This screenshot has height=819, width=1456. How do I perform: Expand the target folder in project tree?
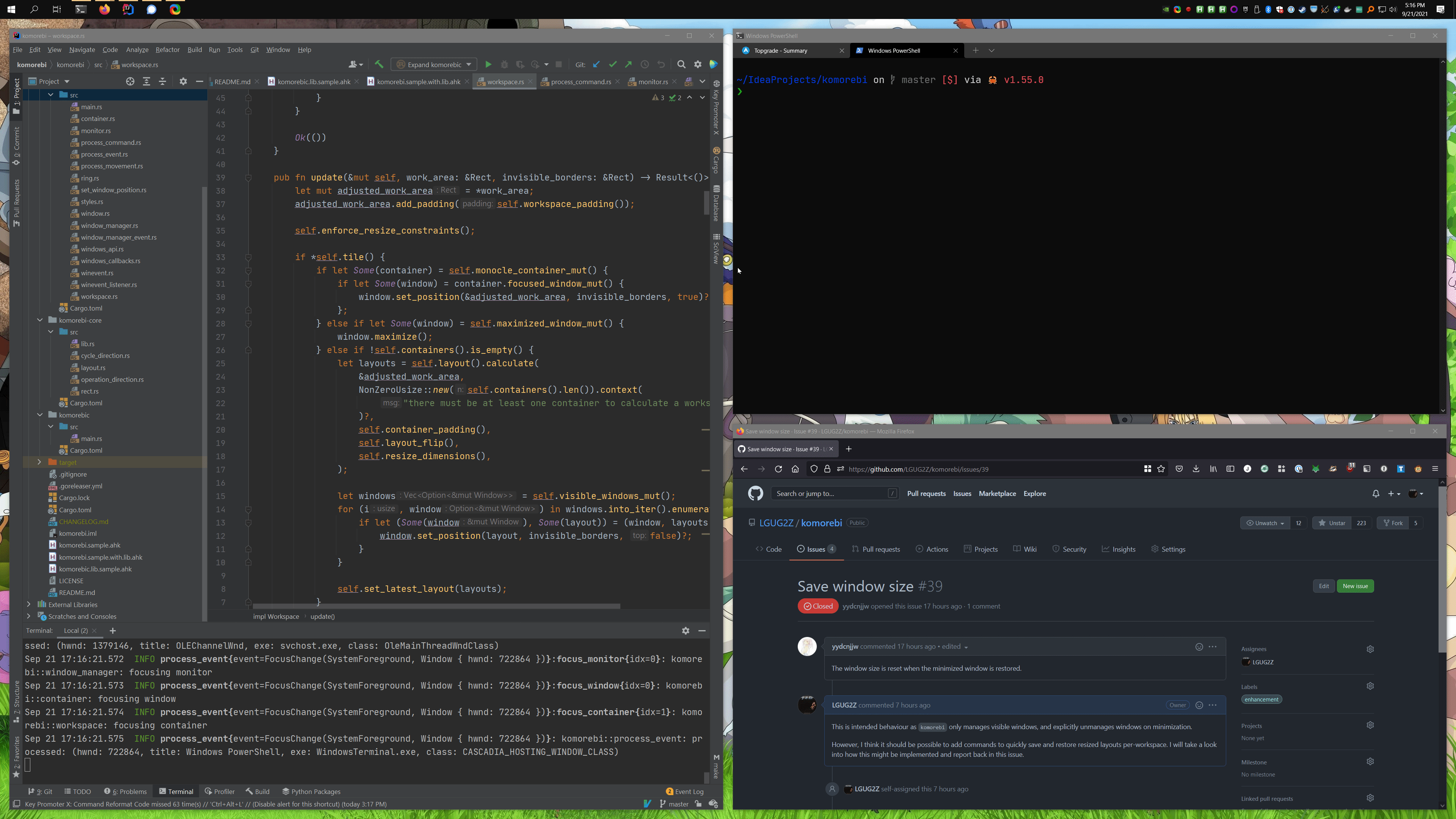pos(39,462)
